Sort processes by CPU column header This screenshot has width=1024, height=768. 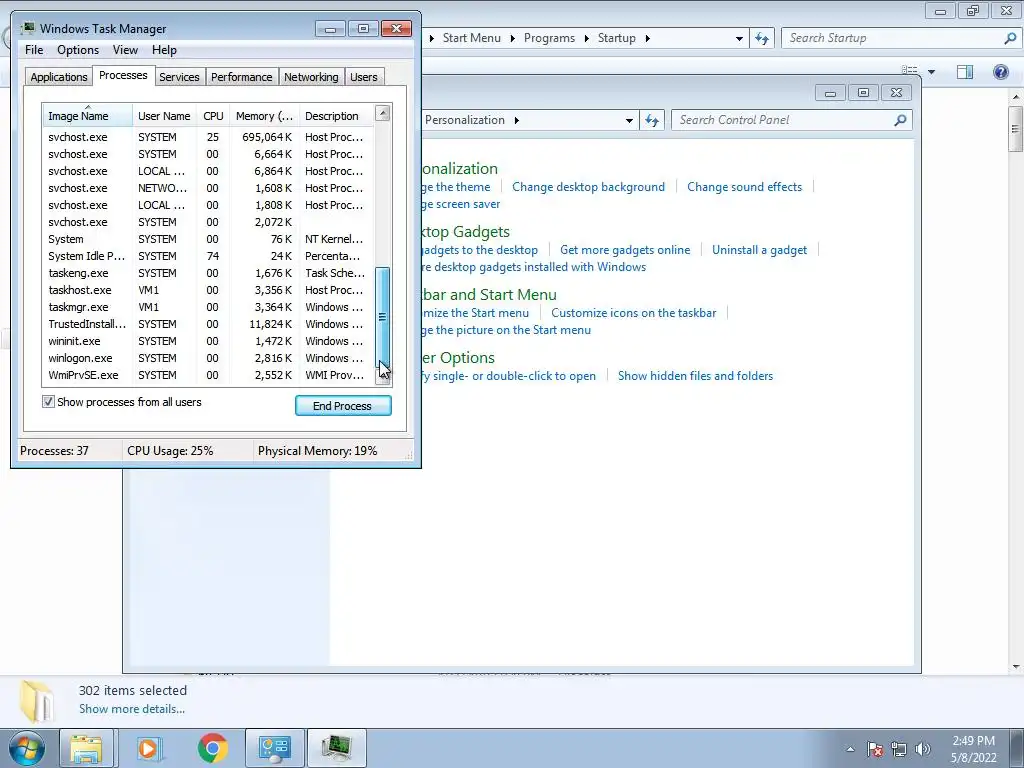tap(213, 116)
